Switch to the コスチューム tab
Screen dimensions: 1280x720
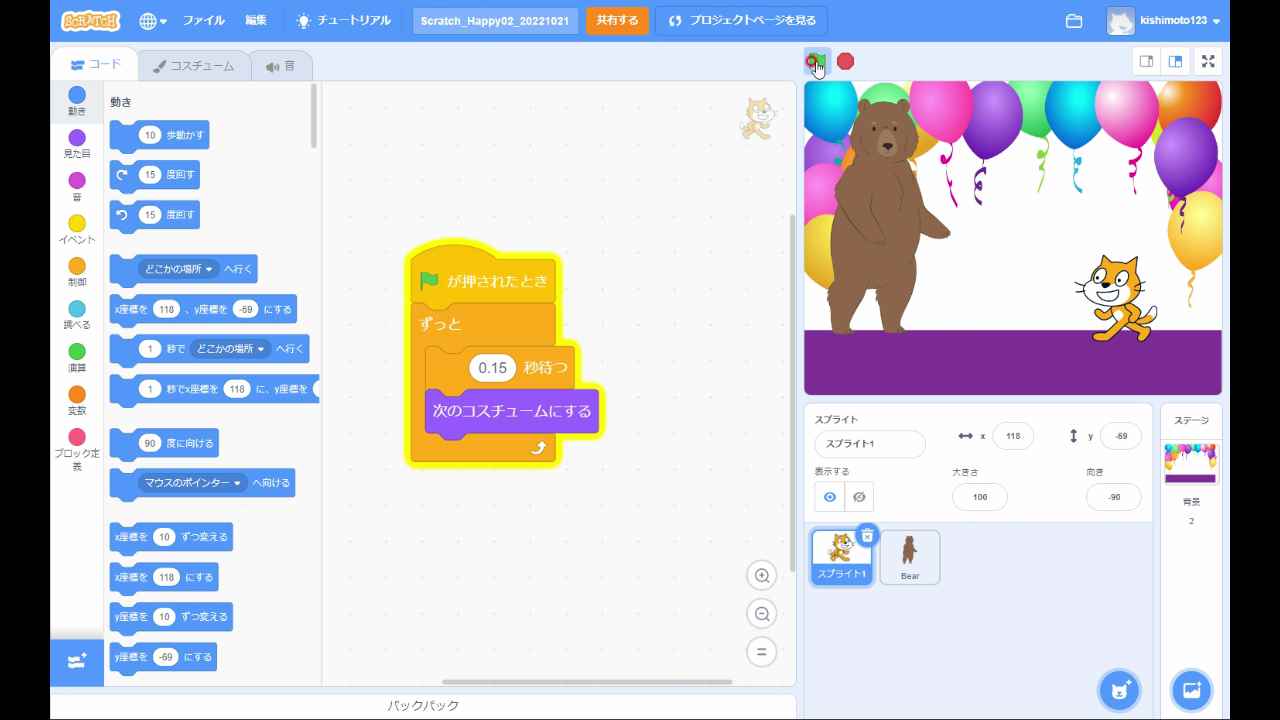click(194, 66)
